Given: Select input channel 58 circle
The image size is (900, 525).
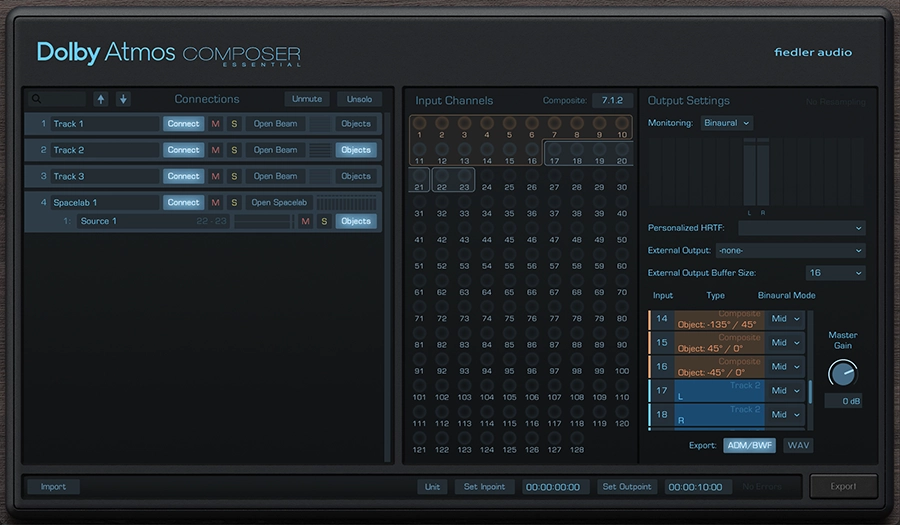Looking at the screenshot, I should 577,254.
